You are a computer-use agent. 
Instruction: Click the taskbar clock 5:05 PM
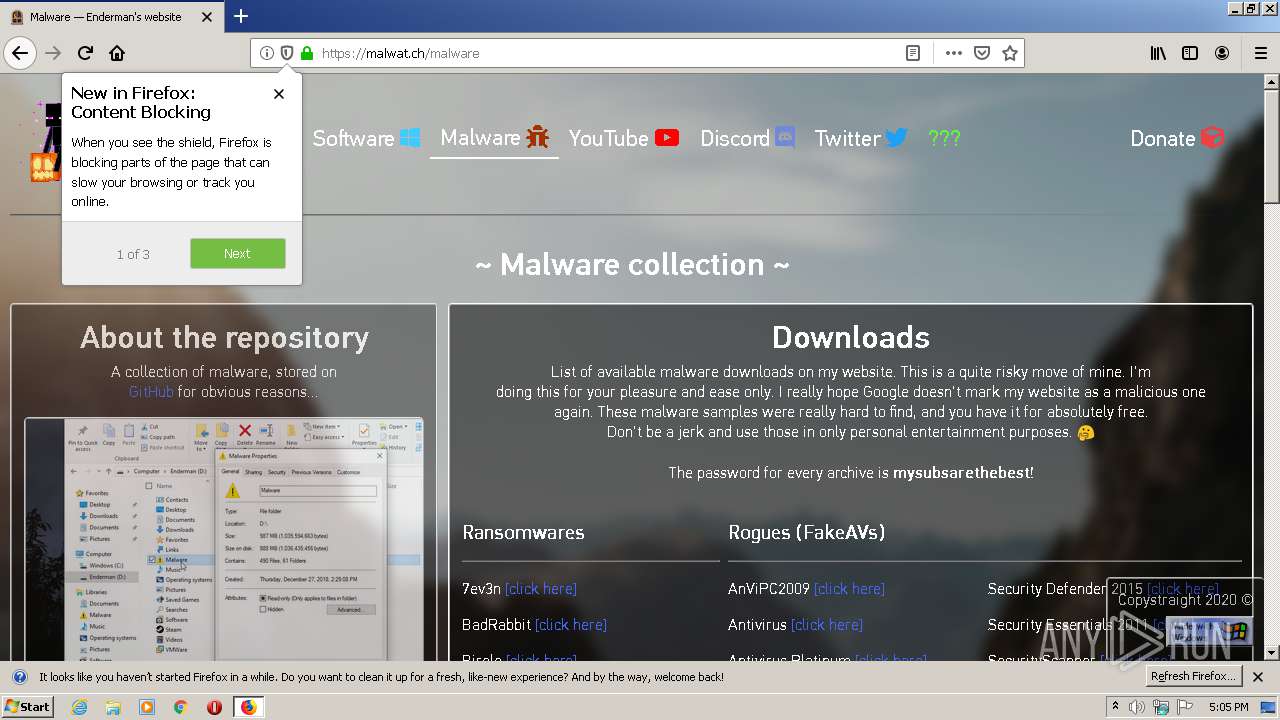1229,707
